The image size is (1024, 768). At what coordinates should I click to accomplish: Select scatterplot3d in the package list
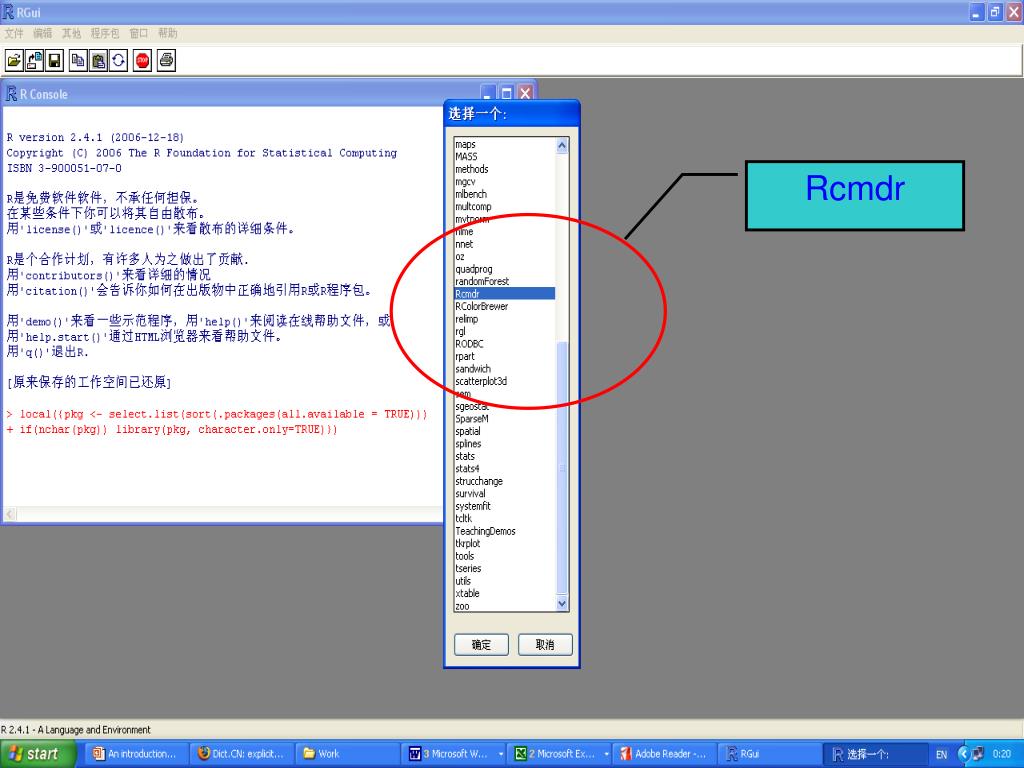pyautogui.click(x=505, y=381)
